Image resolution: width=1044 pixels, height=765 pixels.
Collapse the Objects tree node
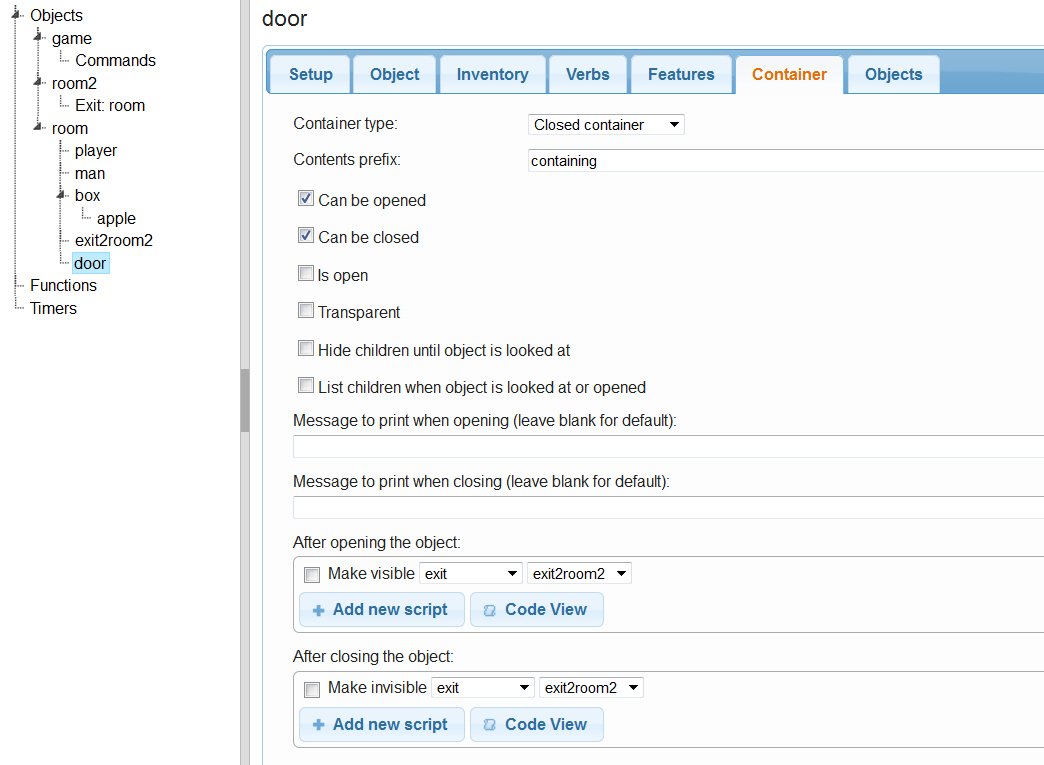[x=15, y=14]
